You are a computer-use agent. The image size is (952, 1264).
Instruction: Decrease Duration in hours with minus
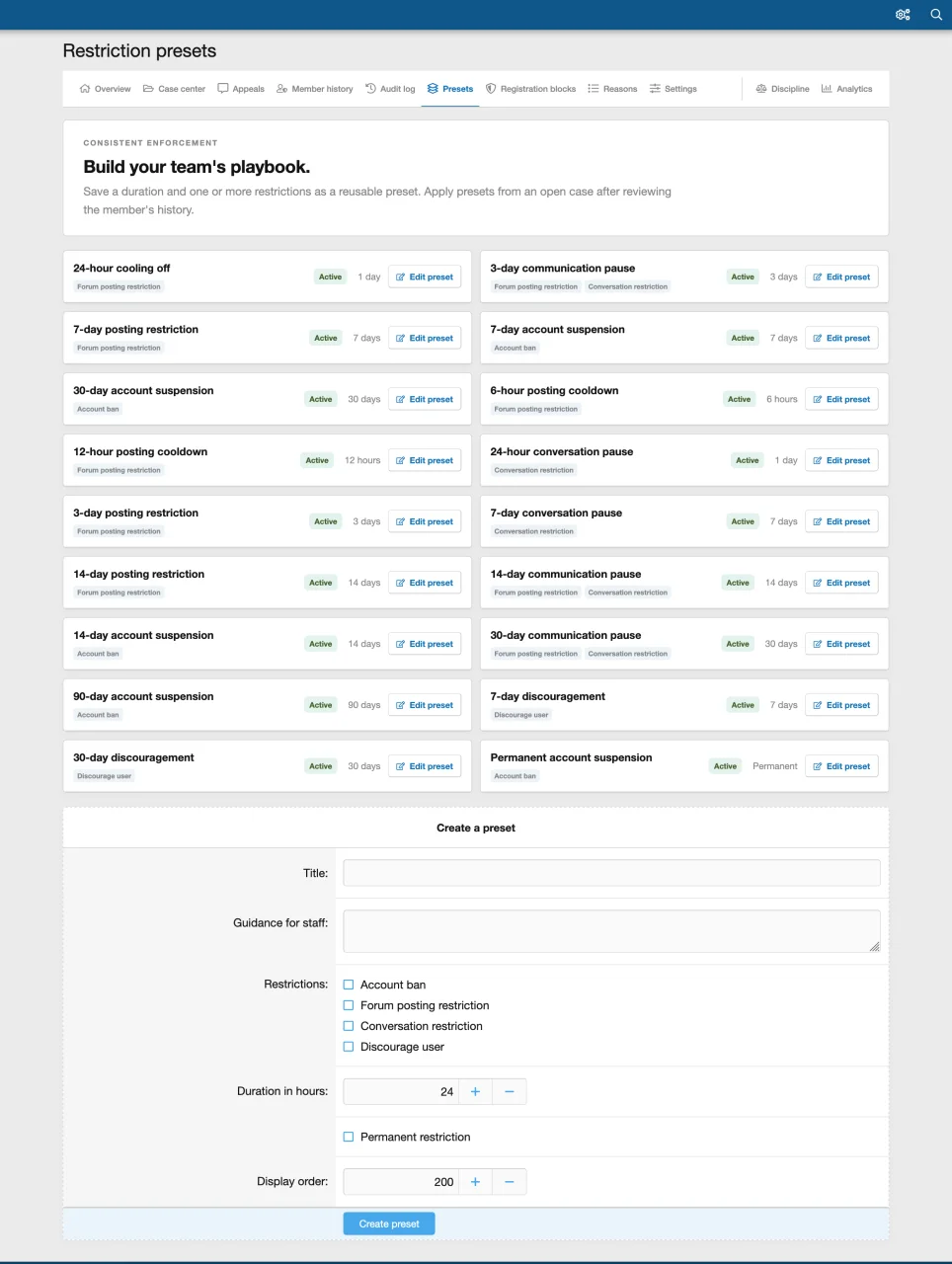(510, 1091)
